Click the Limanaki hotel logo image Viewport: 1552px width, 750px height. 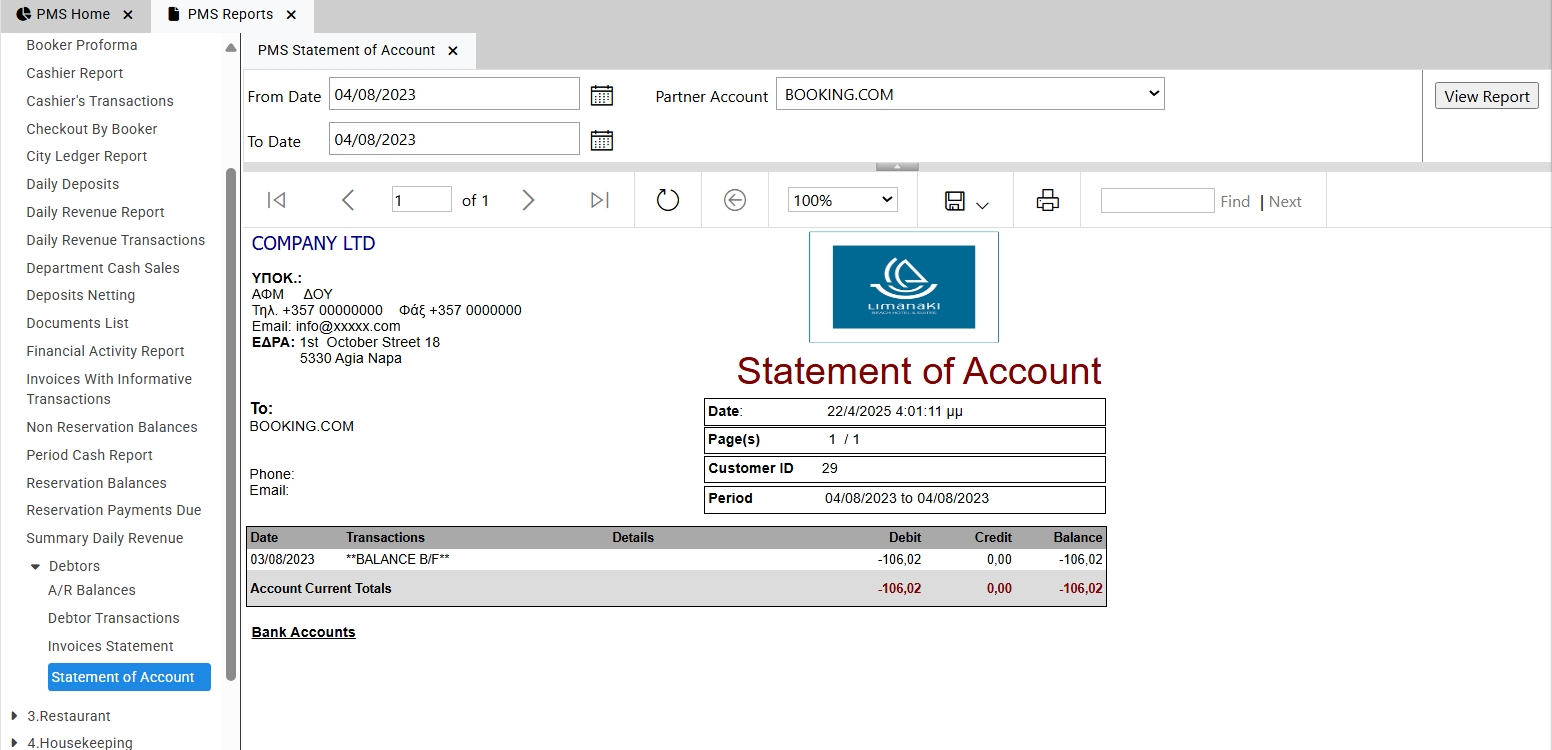click(x=904, y=287)
